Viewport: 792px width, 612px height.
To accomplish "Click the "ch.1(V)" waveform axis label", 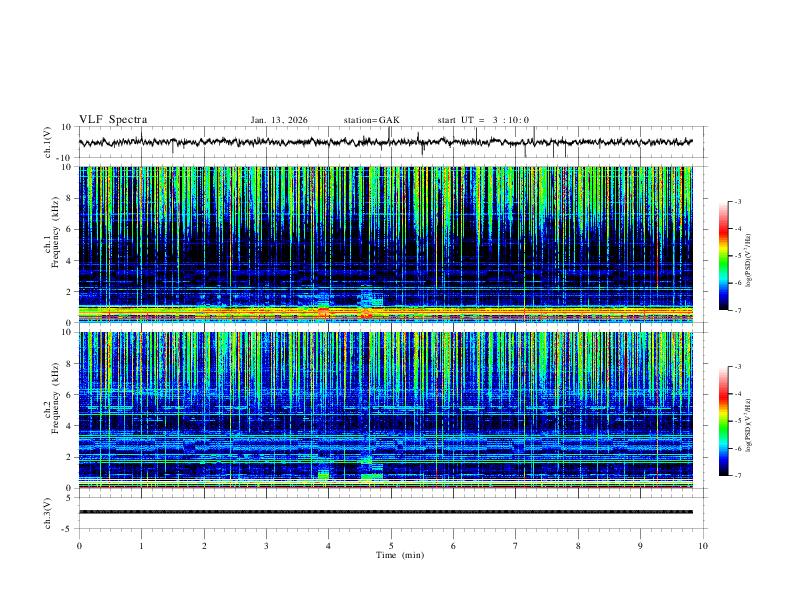I will coord(48,142).
